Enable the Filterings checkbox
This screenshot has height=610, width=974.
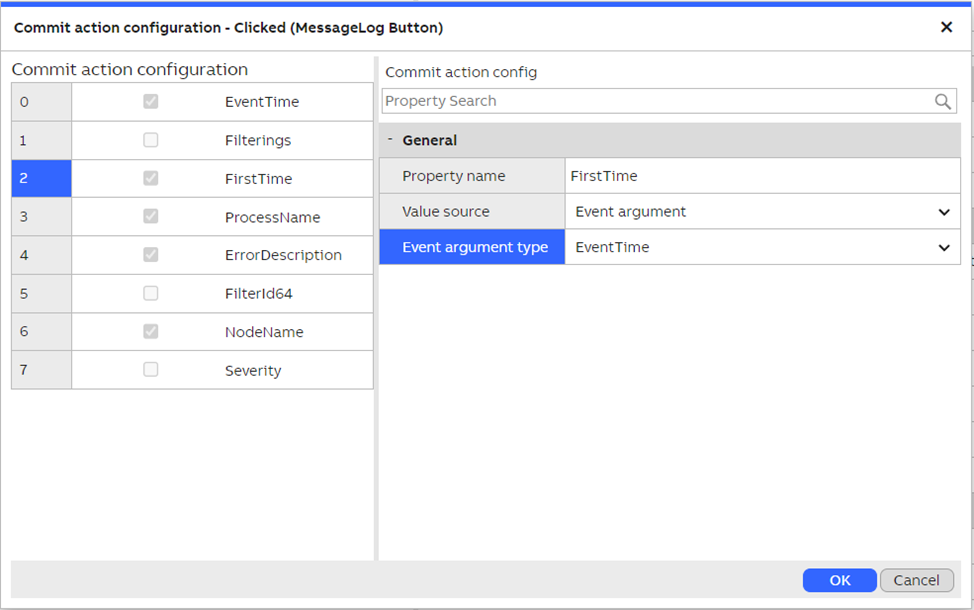coord(150,140)
